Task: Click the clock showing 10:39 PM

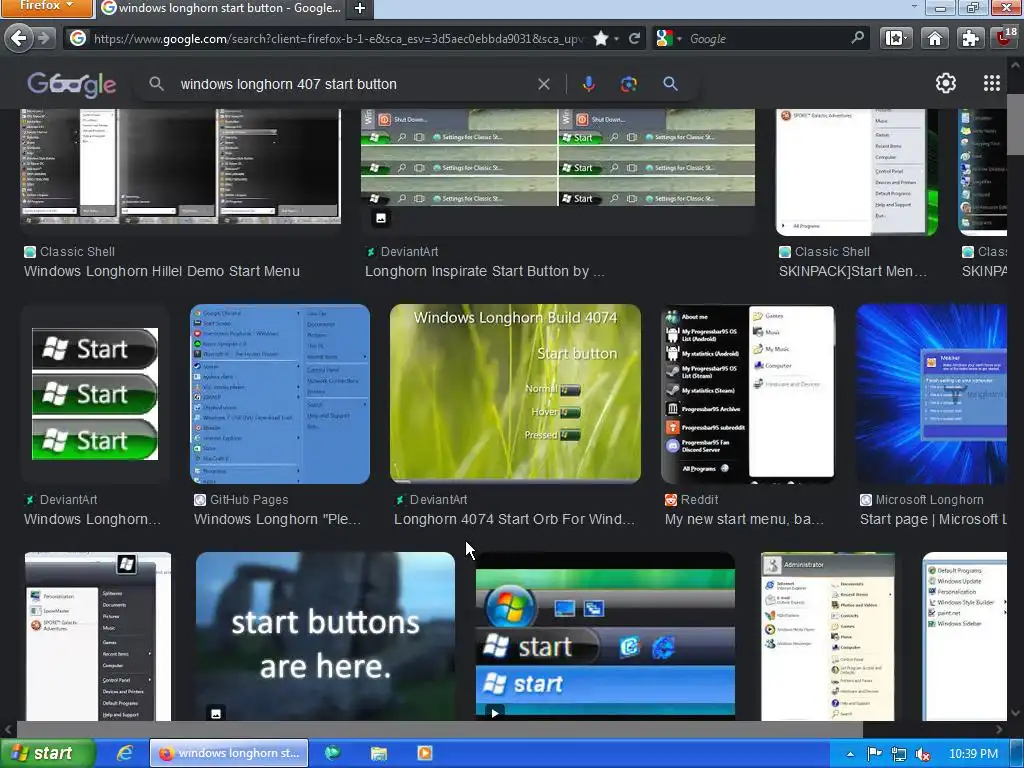Action: [x=973, y=754]
